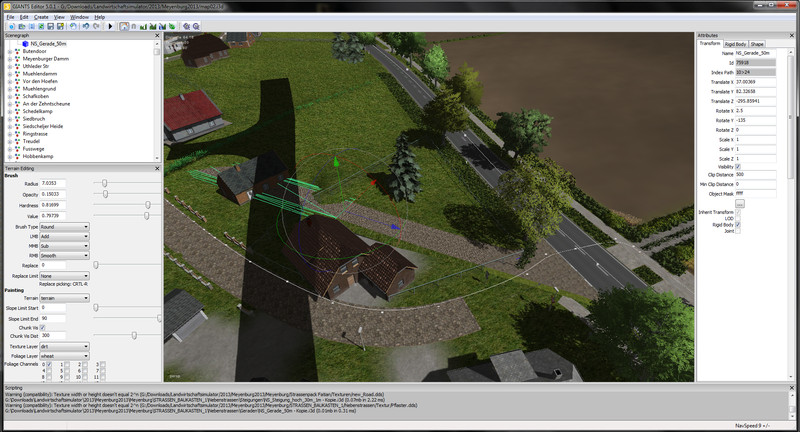This screenshot has height=432, width=800.
Task: Adjust the Radius slider handle
Action: pos(105,183)
